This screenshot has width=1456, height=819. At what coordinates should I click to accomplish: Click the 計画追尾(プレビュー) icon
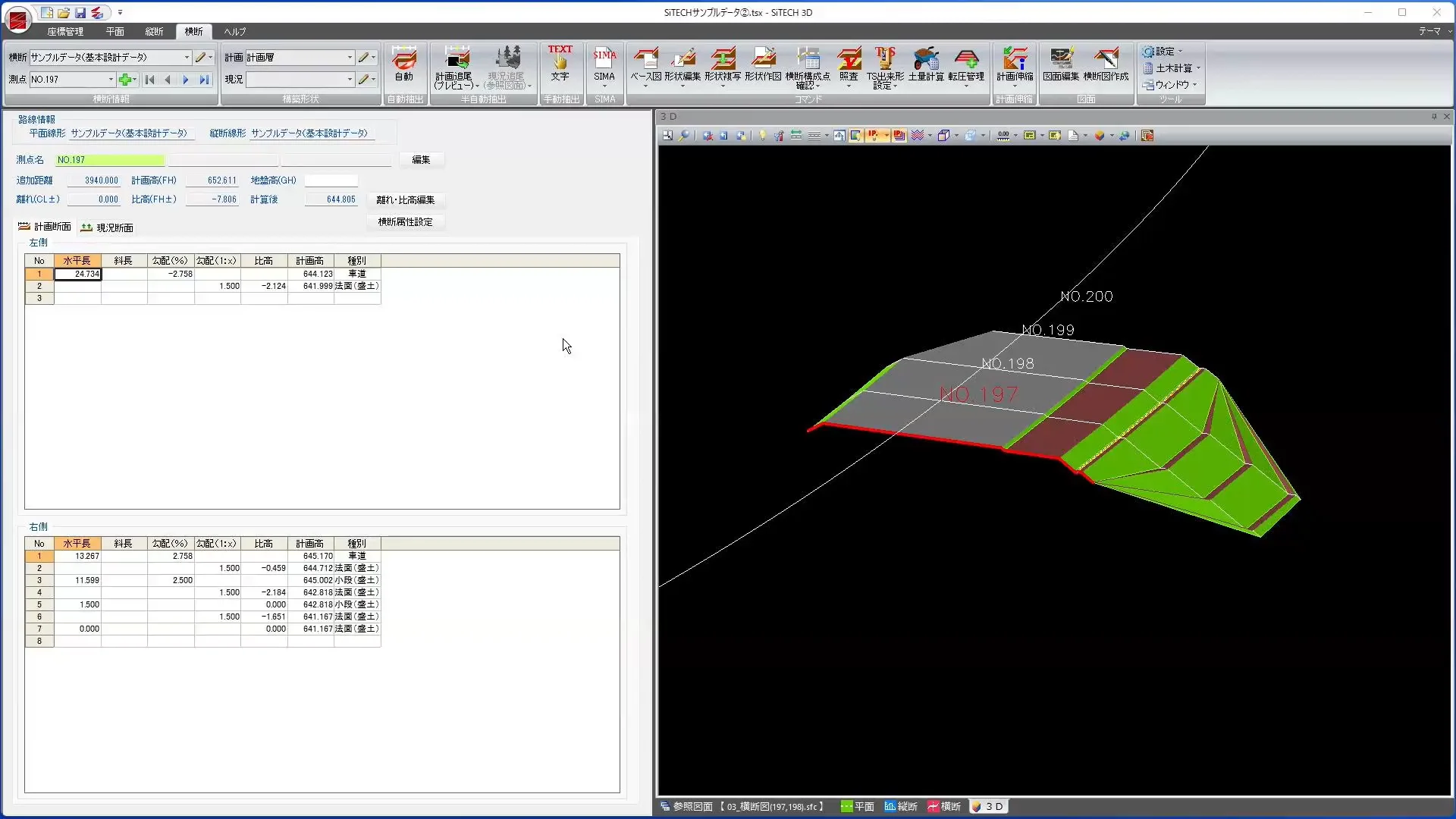click(457, 67)
